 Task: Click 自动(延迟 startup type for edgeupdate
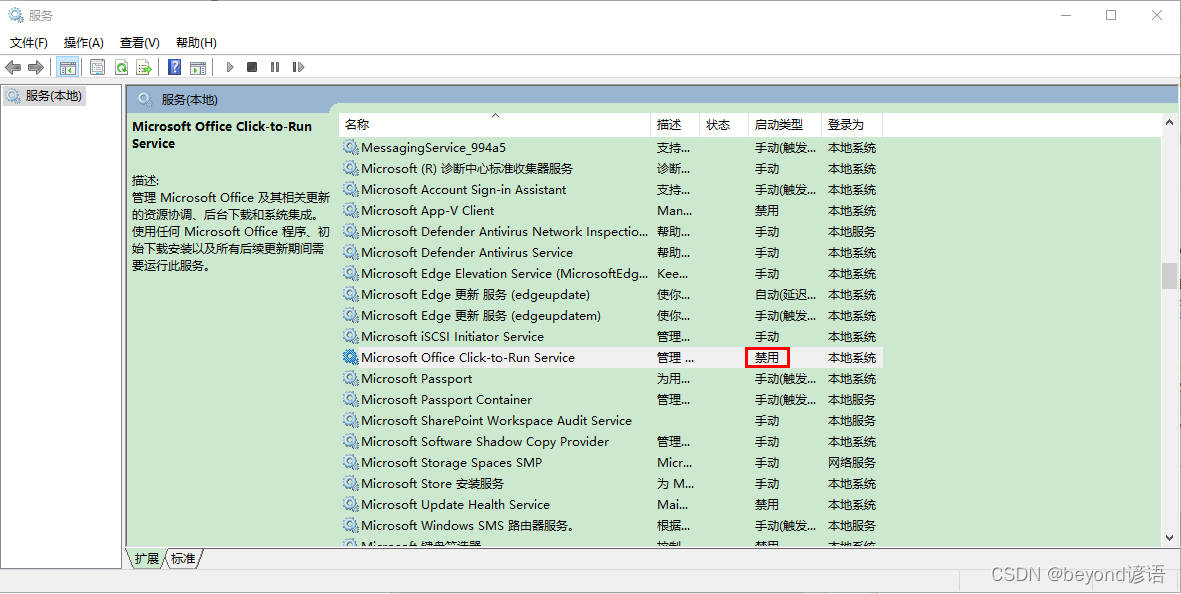785,295
